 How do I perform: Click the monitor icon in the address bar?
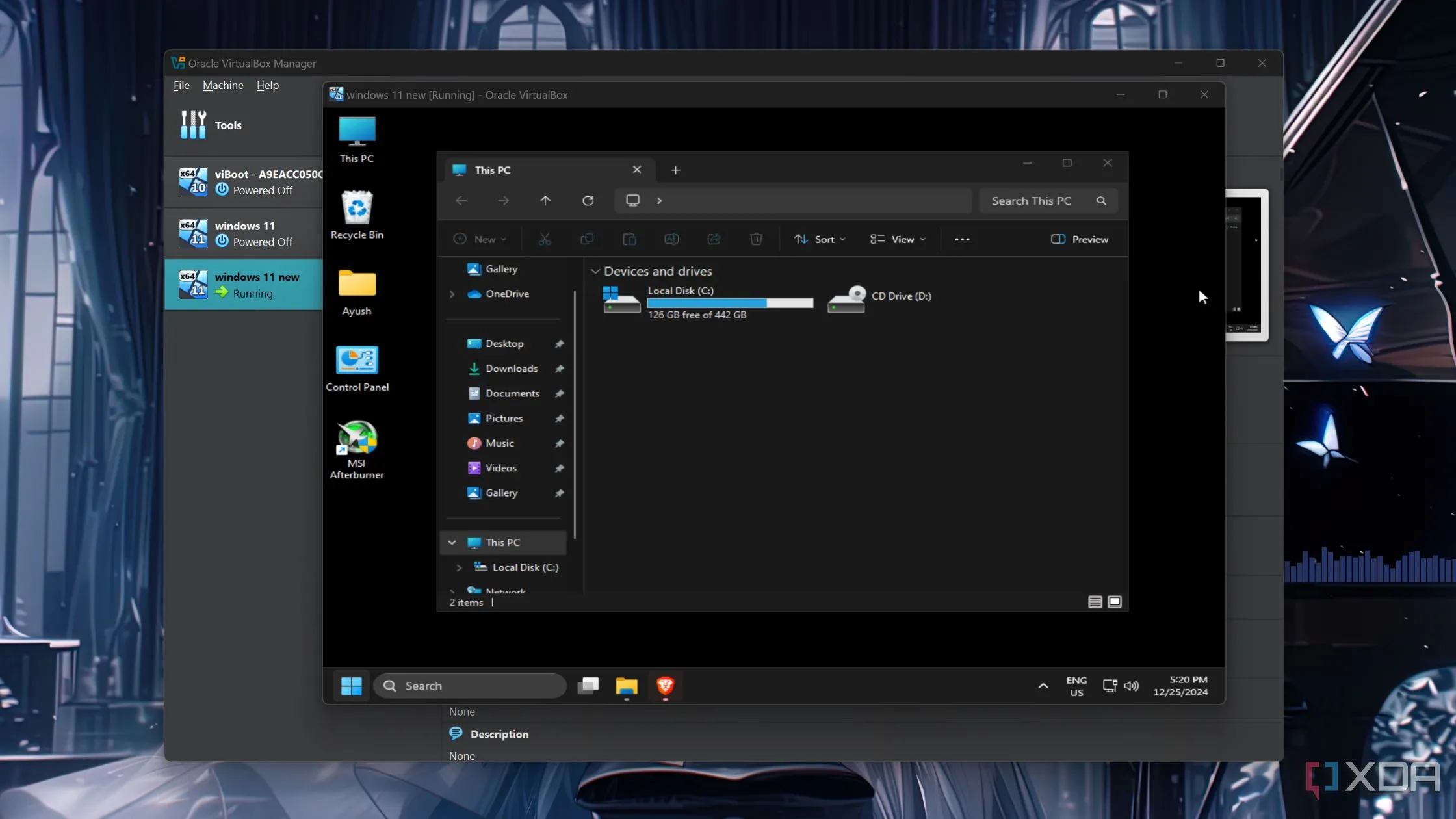point(632,200)
